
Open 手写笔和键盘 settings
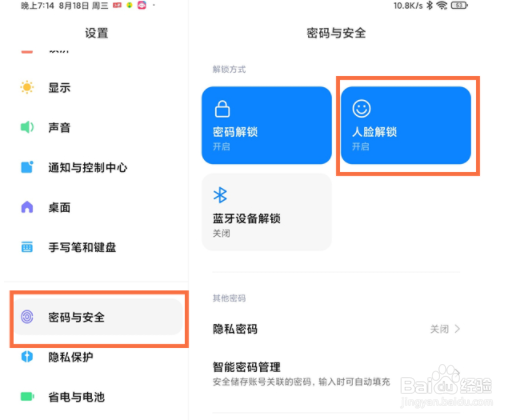click(x=97, y=247)
